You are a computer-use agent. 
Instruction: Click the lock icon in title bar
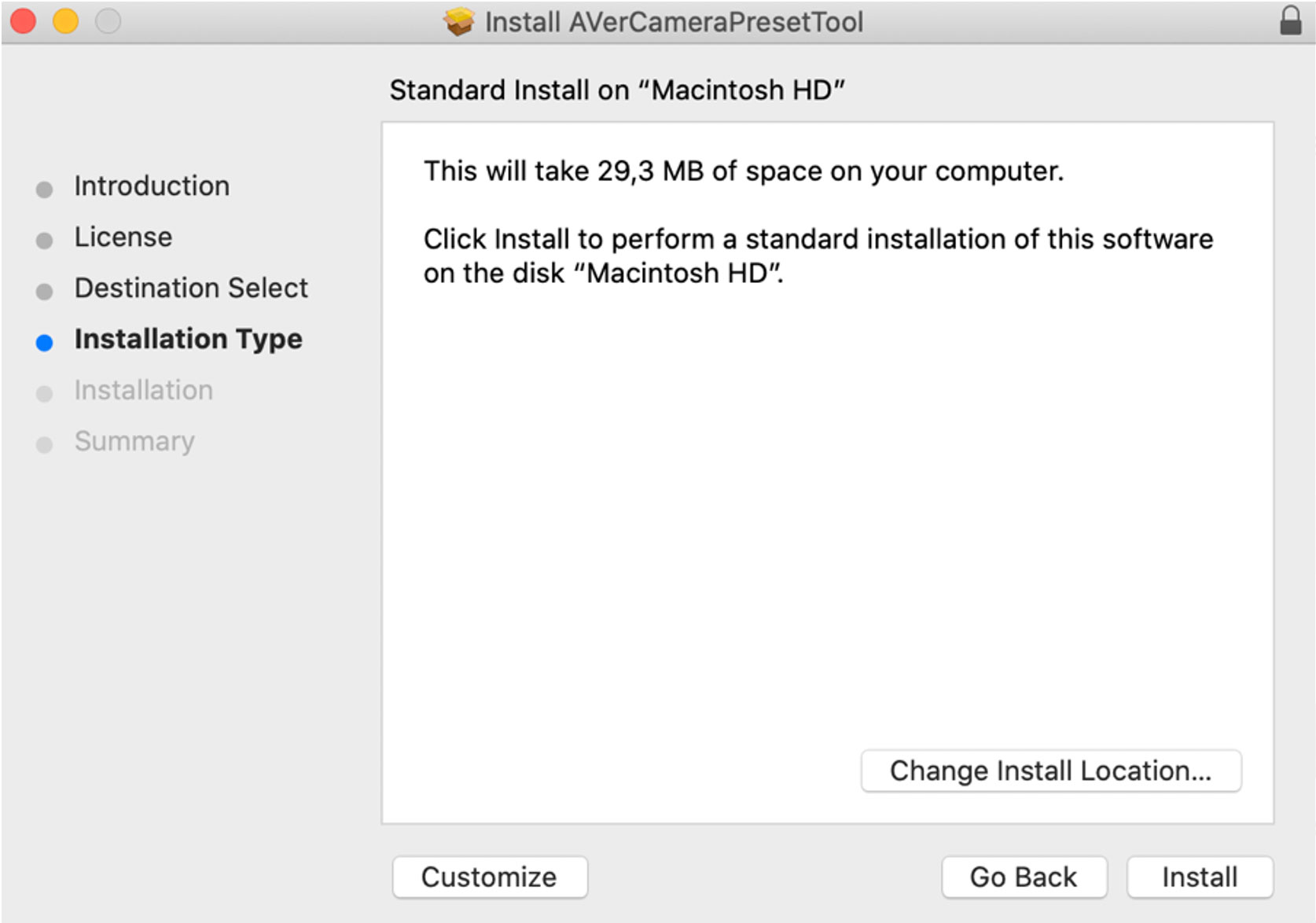pos(1290,20)
